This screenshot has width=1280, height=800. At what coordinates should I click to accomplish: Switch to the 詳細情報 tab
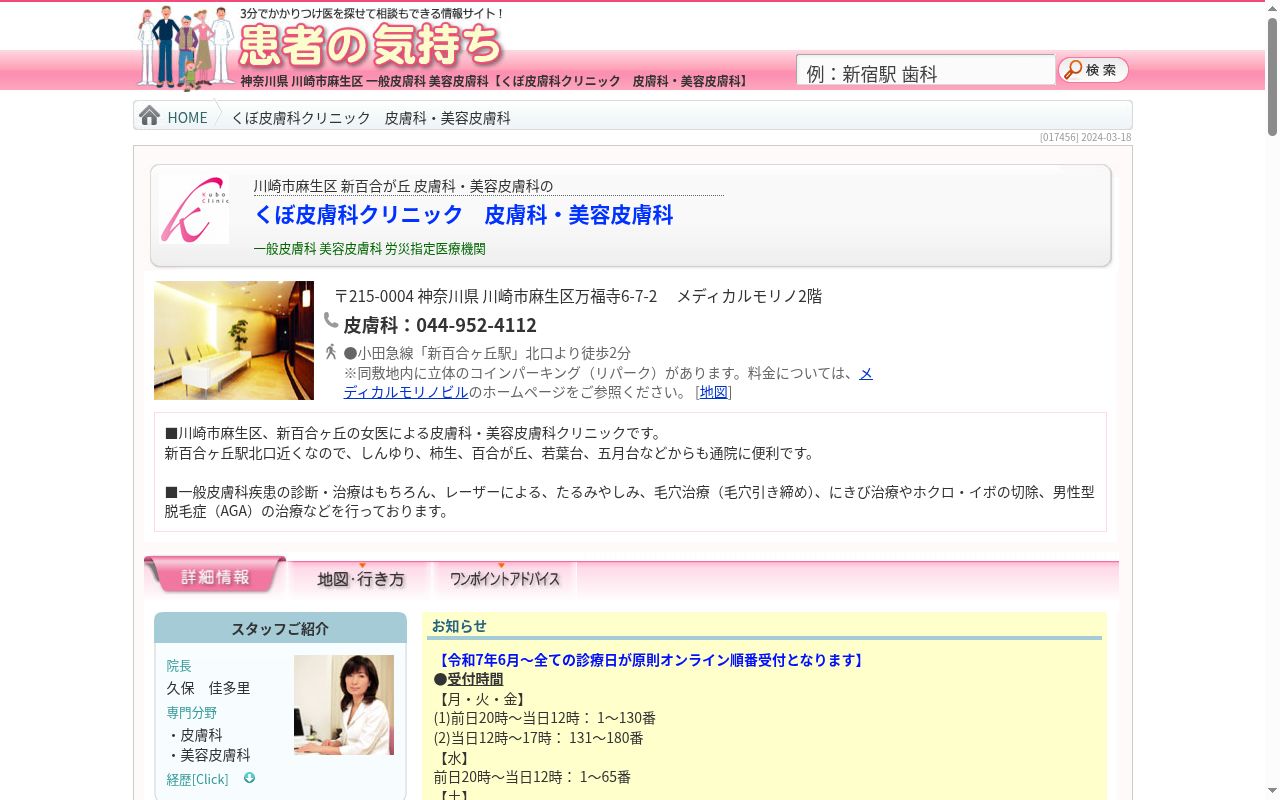215,576
